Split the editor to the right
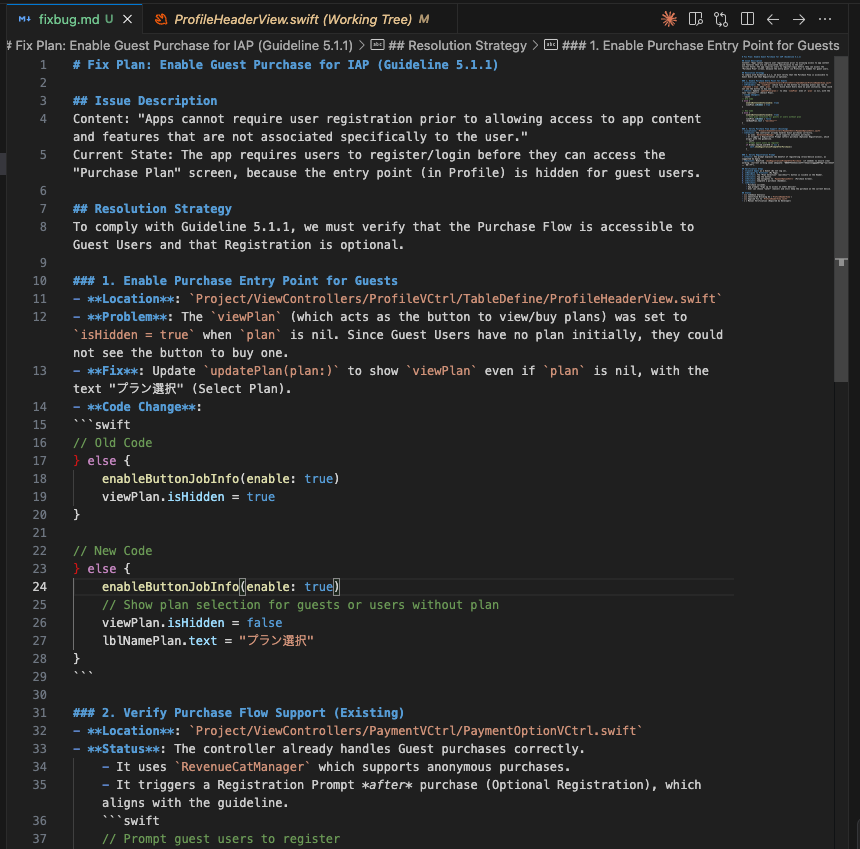Image resolution: width=860 pixels, height=849 pixels. 747,19
